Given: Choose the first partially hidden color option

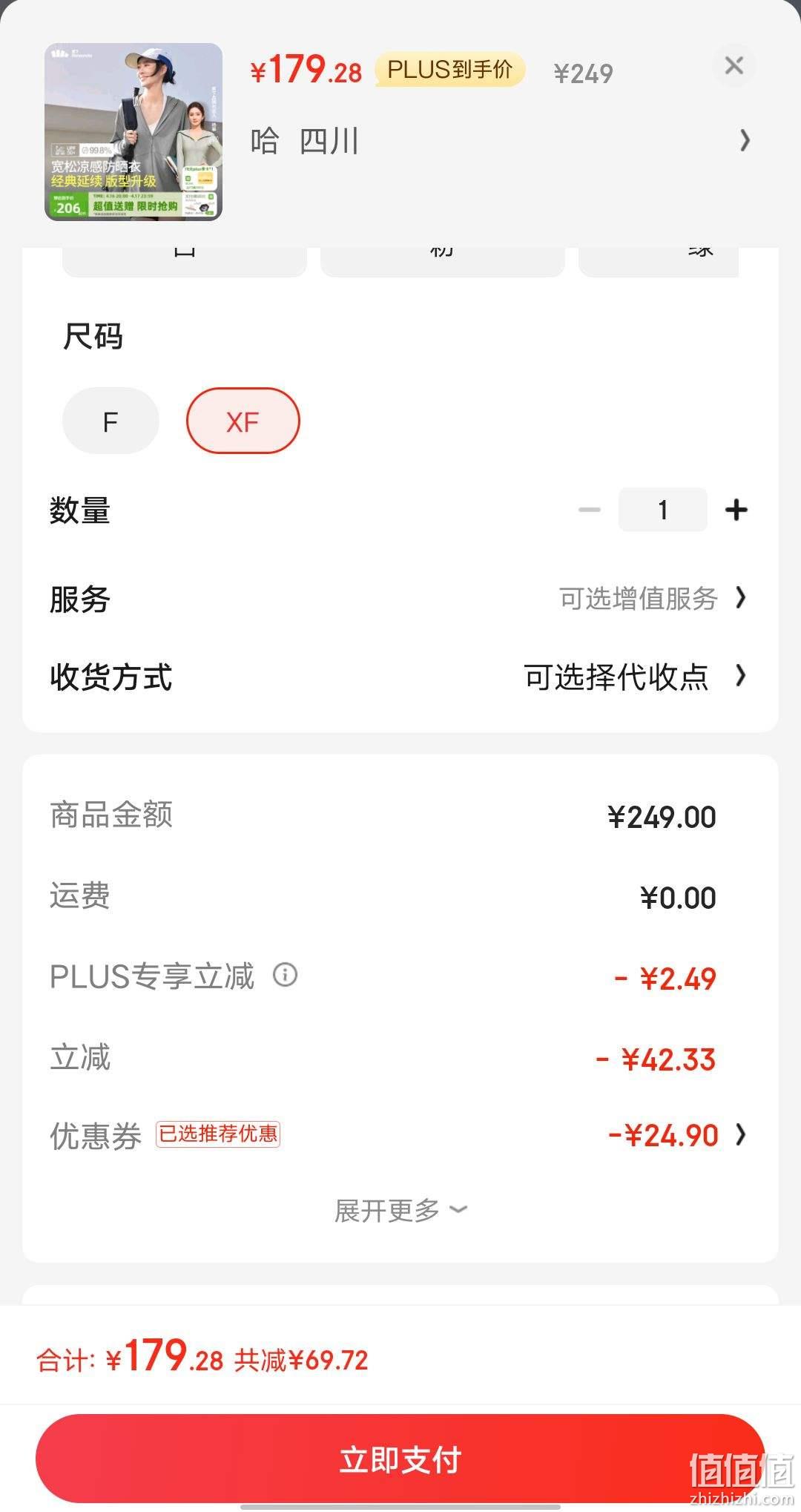Looking at the screenshot, I should pyautogui.click(x=185, y=260).
